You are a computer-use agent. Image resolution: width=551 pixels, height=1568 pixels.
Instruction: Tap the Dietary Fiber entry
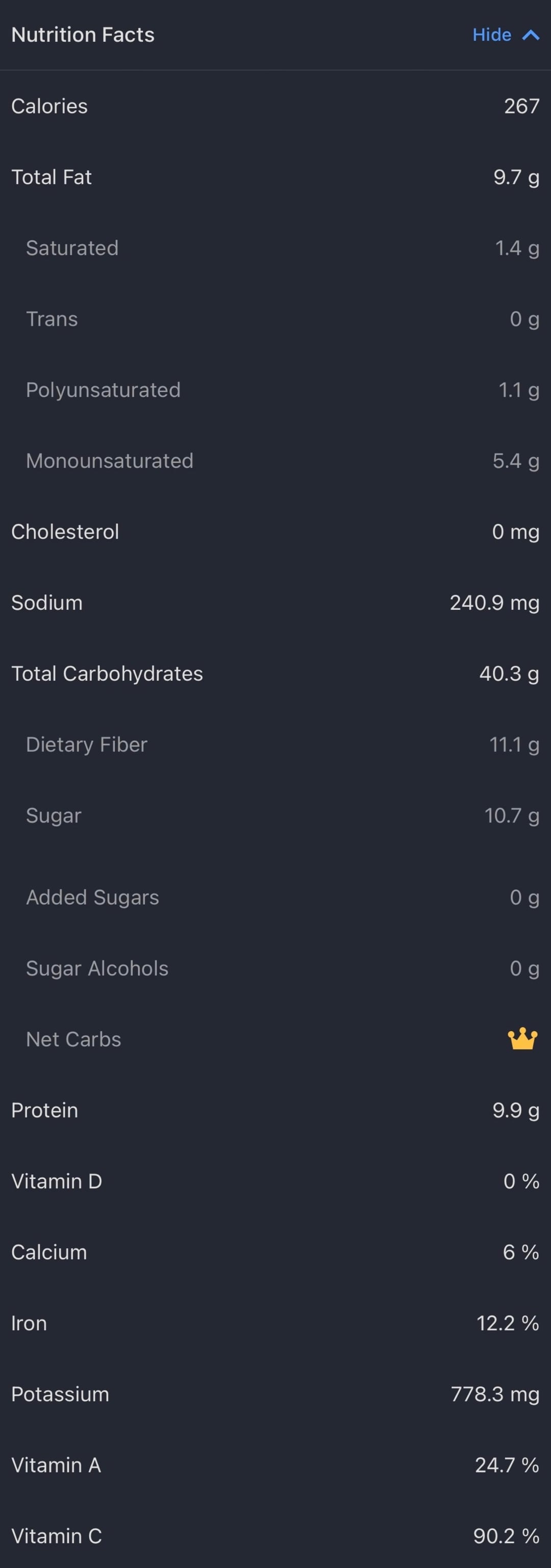86,744
